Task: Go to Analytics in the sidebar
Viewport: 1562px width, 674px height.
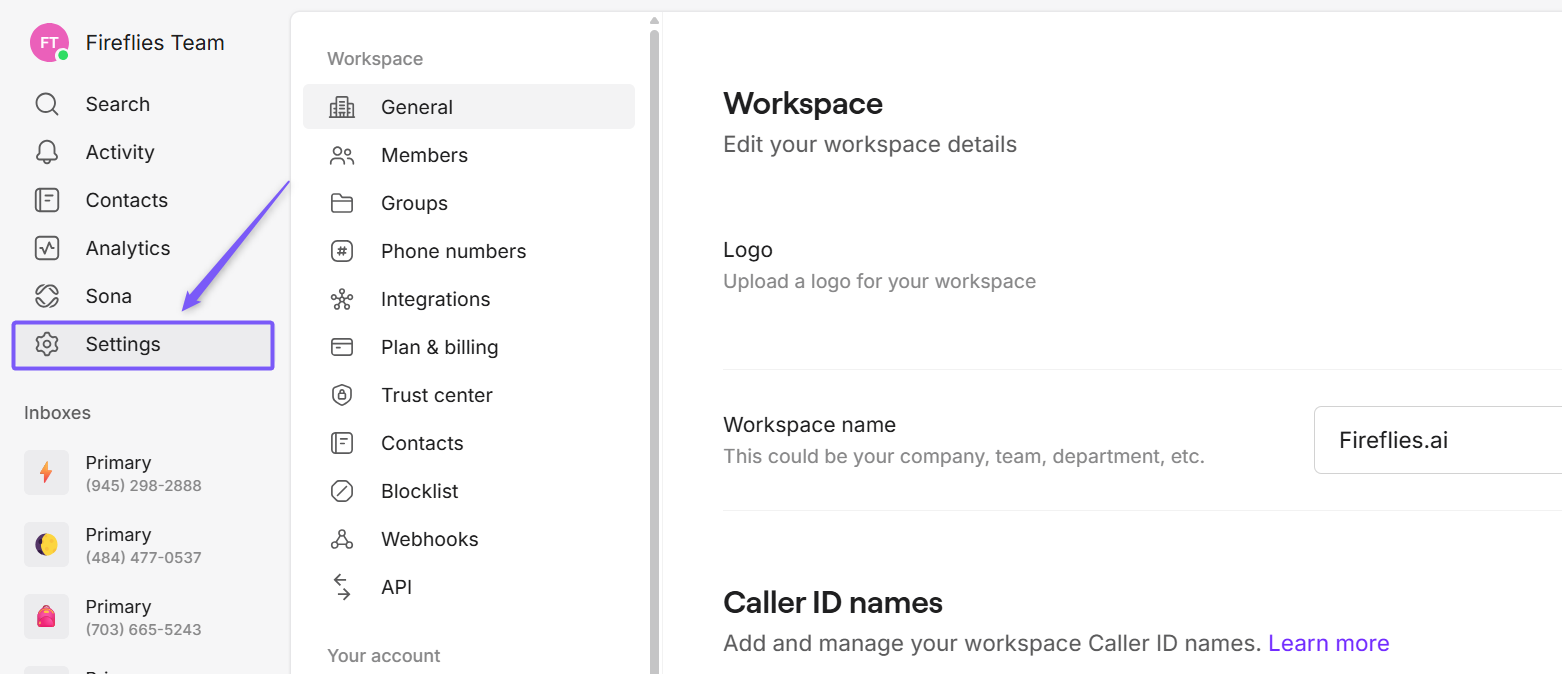Action: pyautogui.click(x=128, y=248)
